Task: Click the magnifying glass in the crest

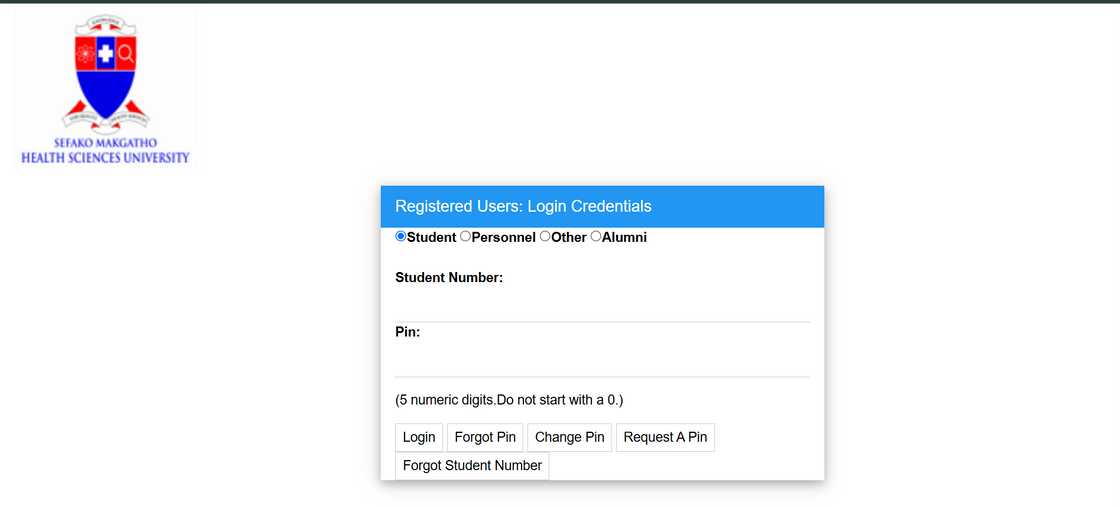Action: point(126,55)
